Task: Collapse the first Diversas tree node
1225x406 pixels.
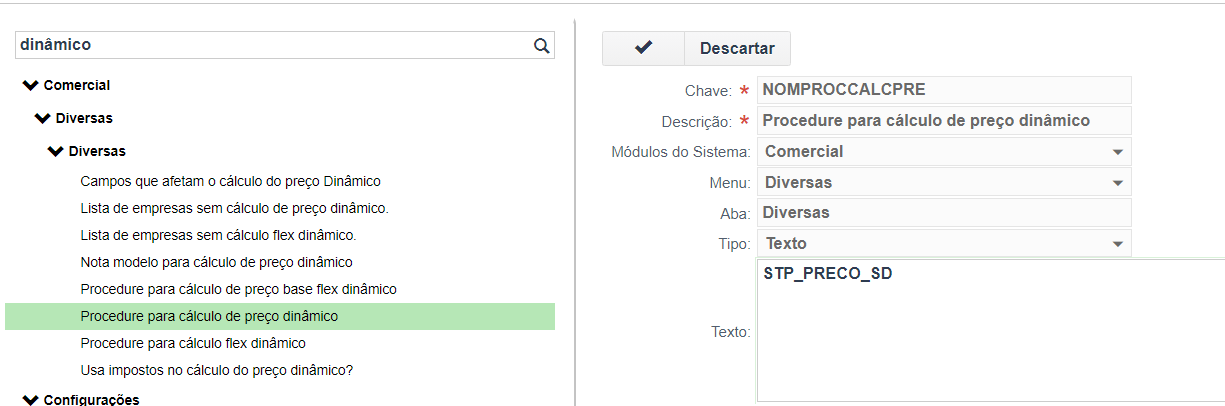Action: 42,118
